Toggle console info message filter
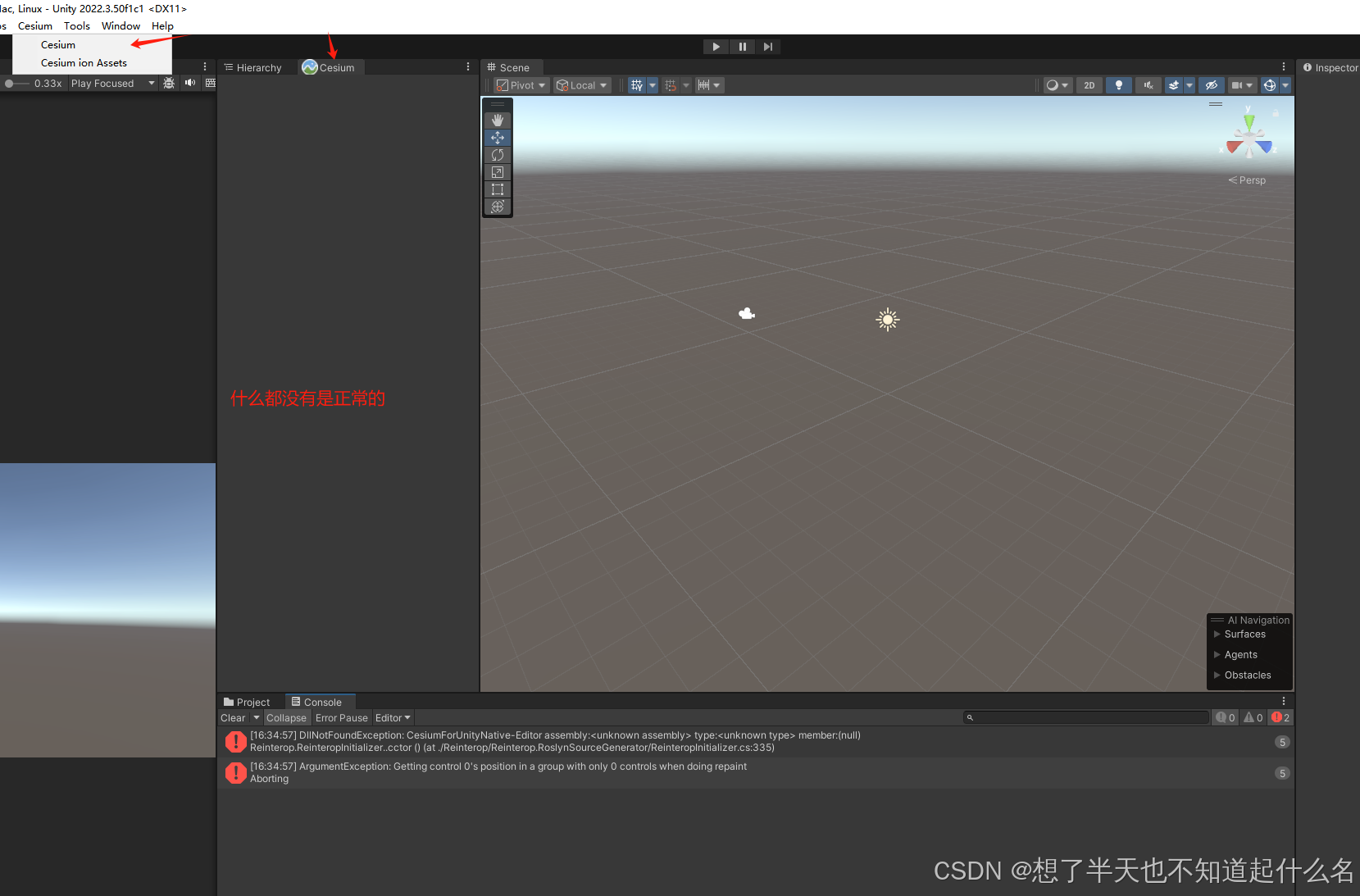The image size is (1360, 896). [1226, 717]
